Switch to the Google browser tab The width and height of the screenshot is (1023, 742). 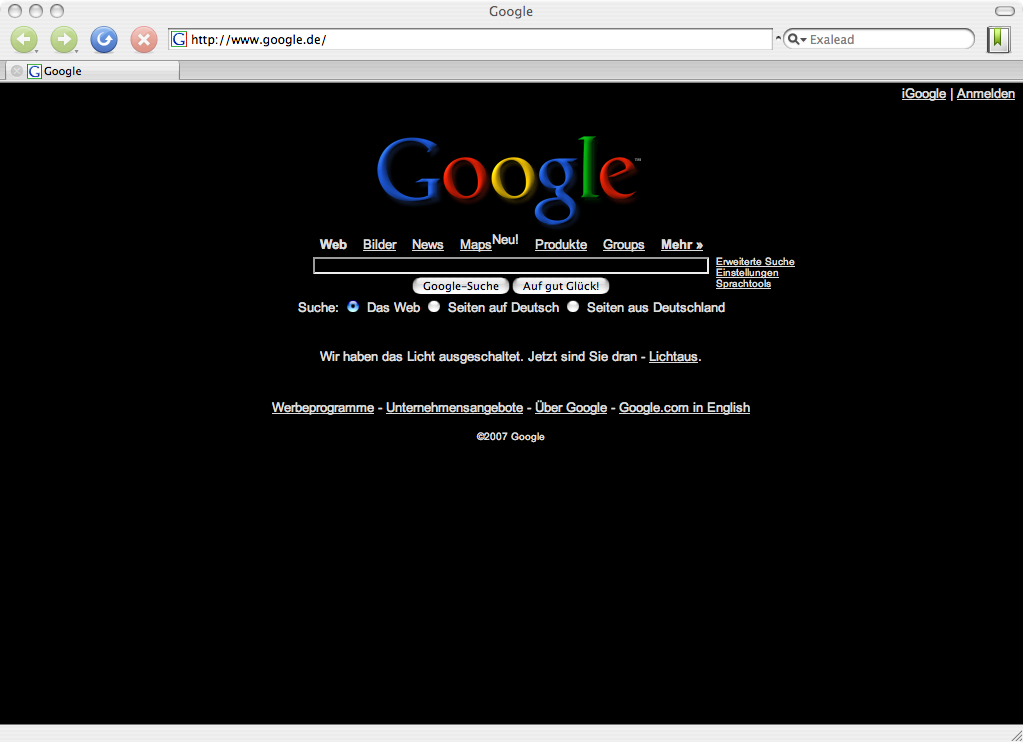click(91, 71)
